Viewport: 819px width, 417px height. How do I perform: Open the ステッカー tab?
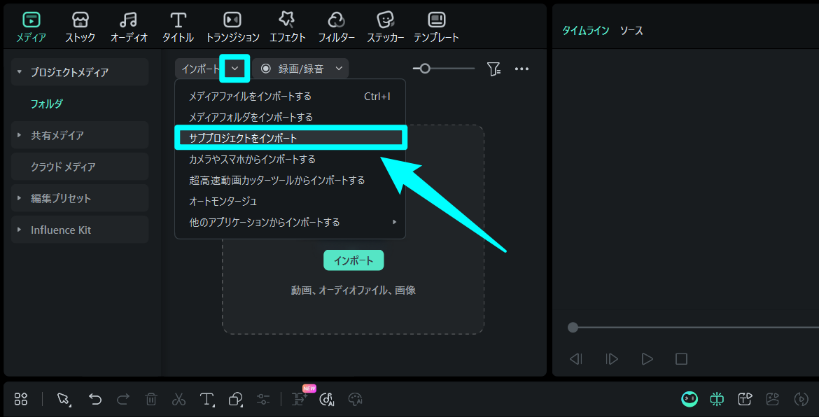[x=385, y=27]
